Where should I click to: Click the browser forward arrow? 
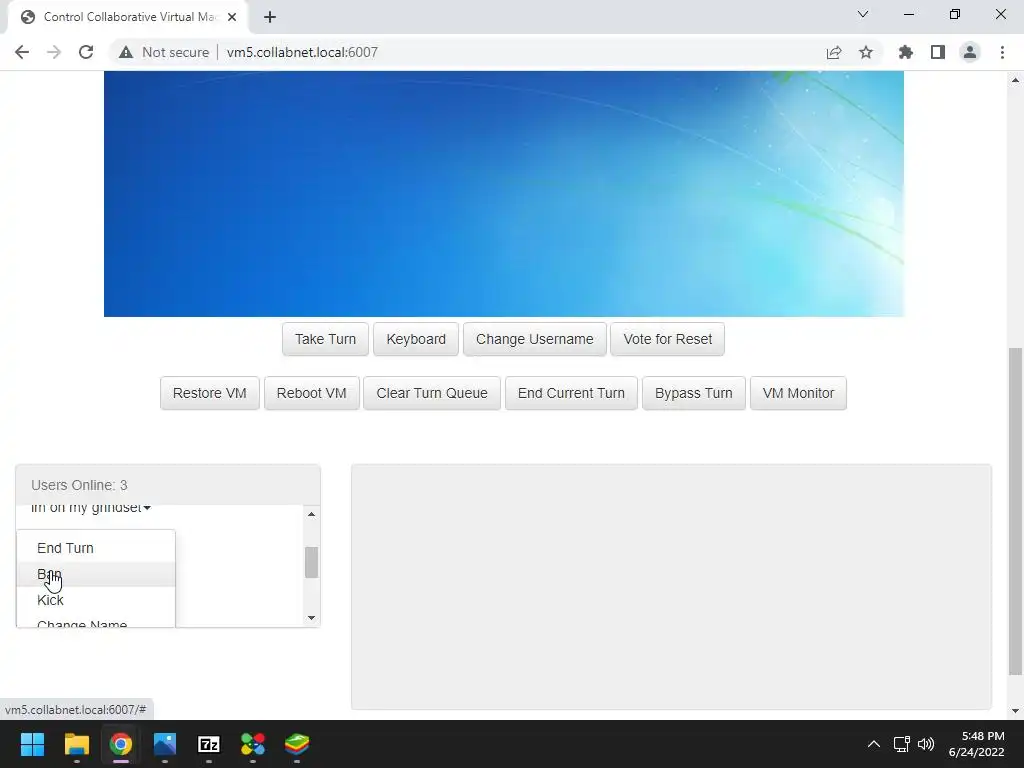[x=54, y=52]
